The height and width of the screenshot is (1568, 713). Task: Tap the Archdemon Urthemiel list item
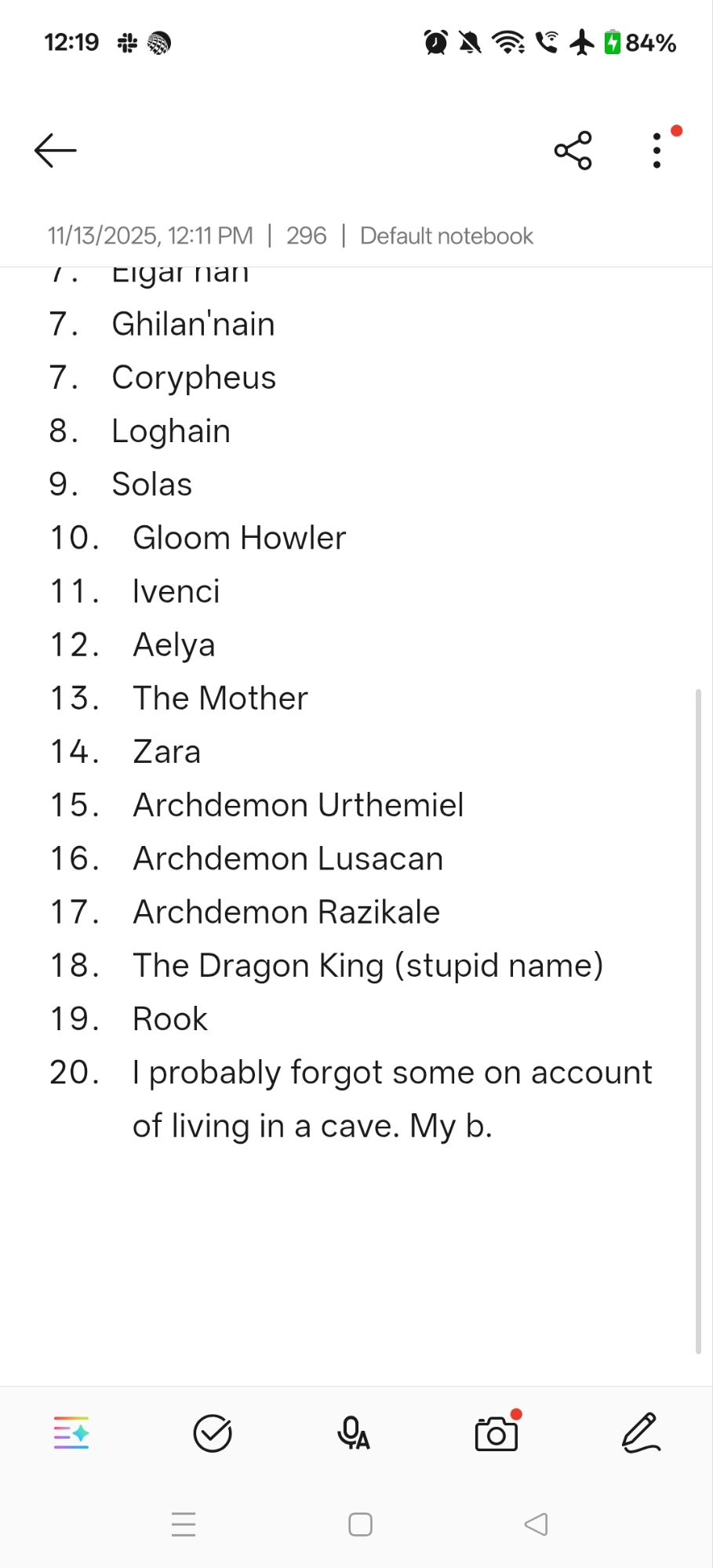click(298, 805)
